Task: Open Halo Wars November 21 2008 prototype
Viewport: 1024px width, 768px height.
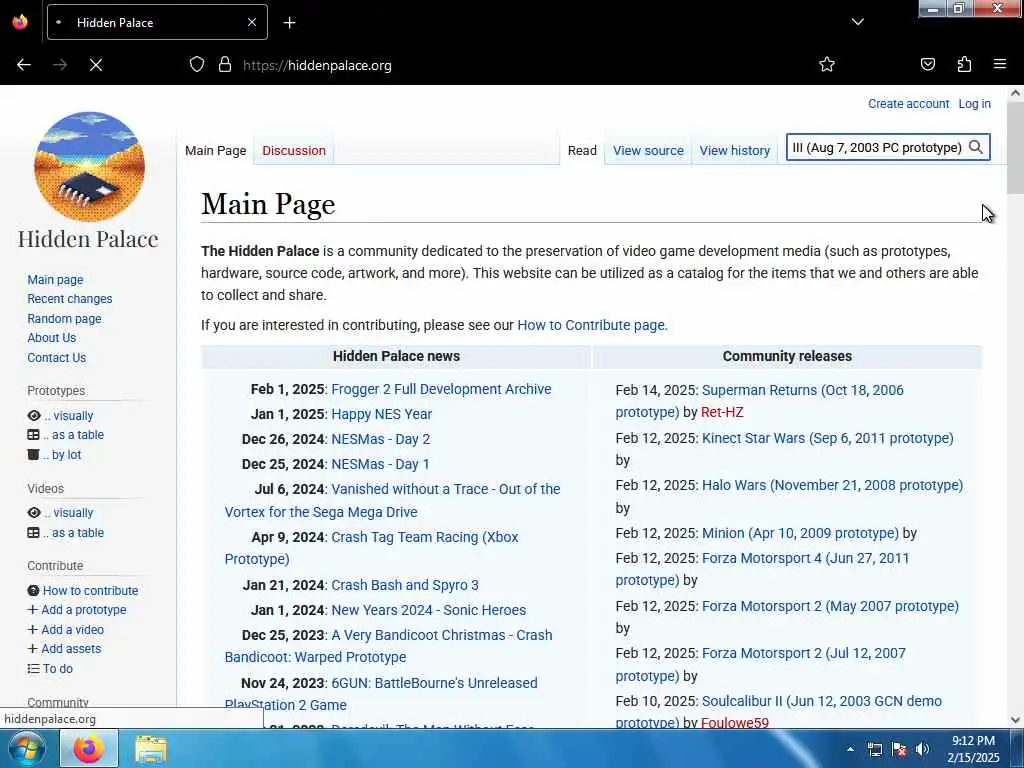Action: point(832,485)
